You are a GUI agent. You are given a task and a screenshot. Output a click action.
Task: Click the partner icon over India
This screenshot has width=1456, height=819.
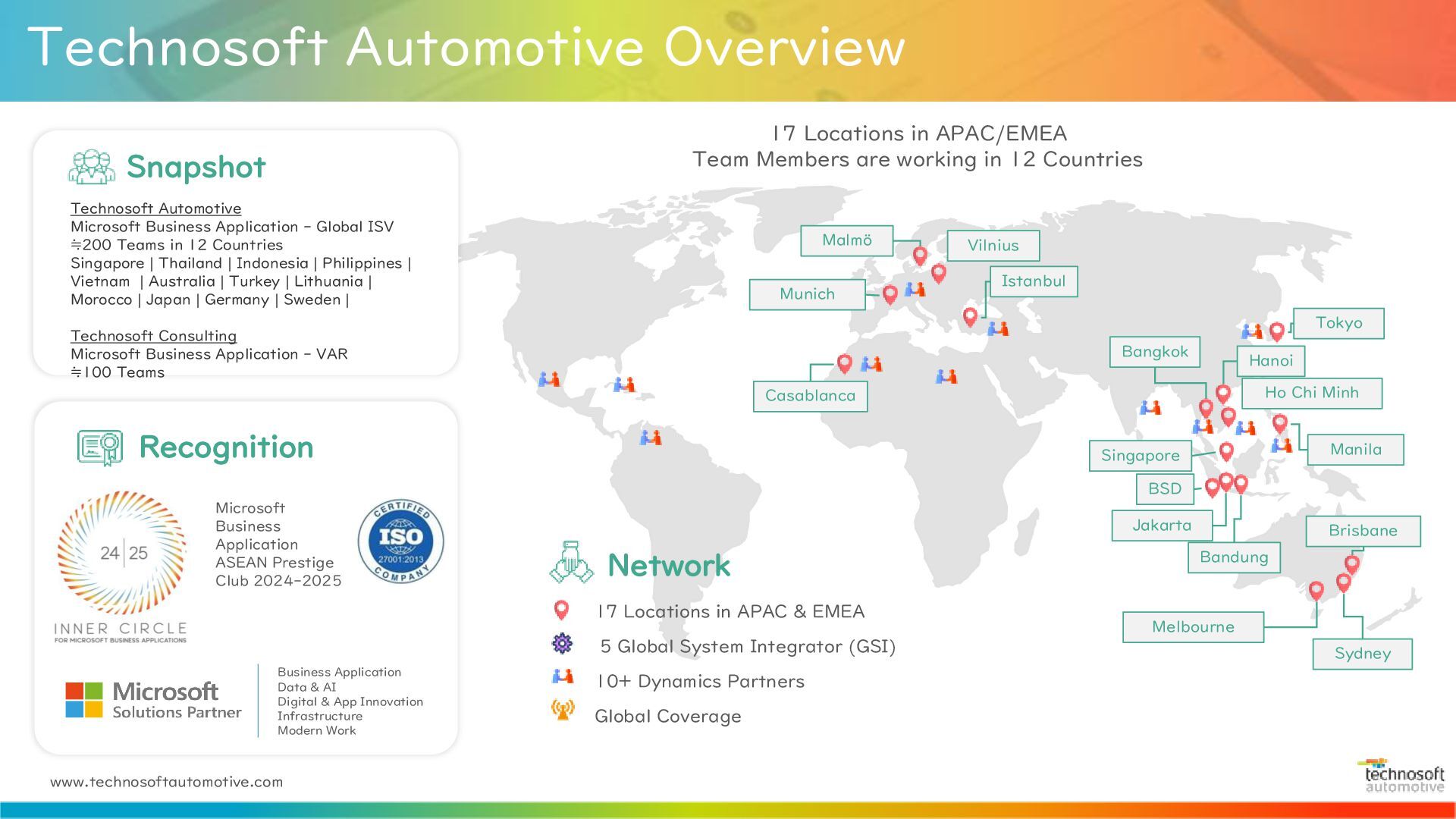tap(1151, 407)
